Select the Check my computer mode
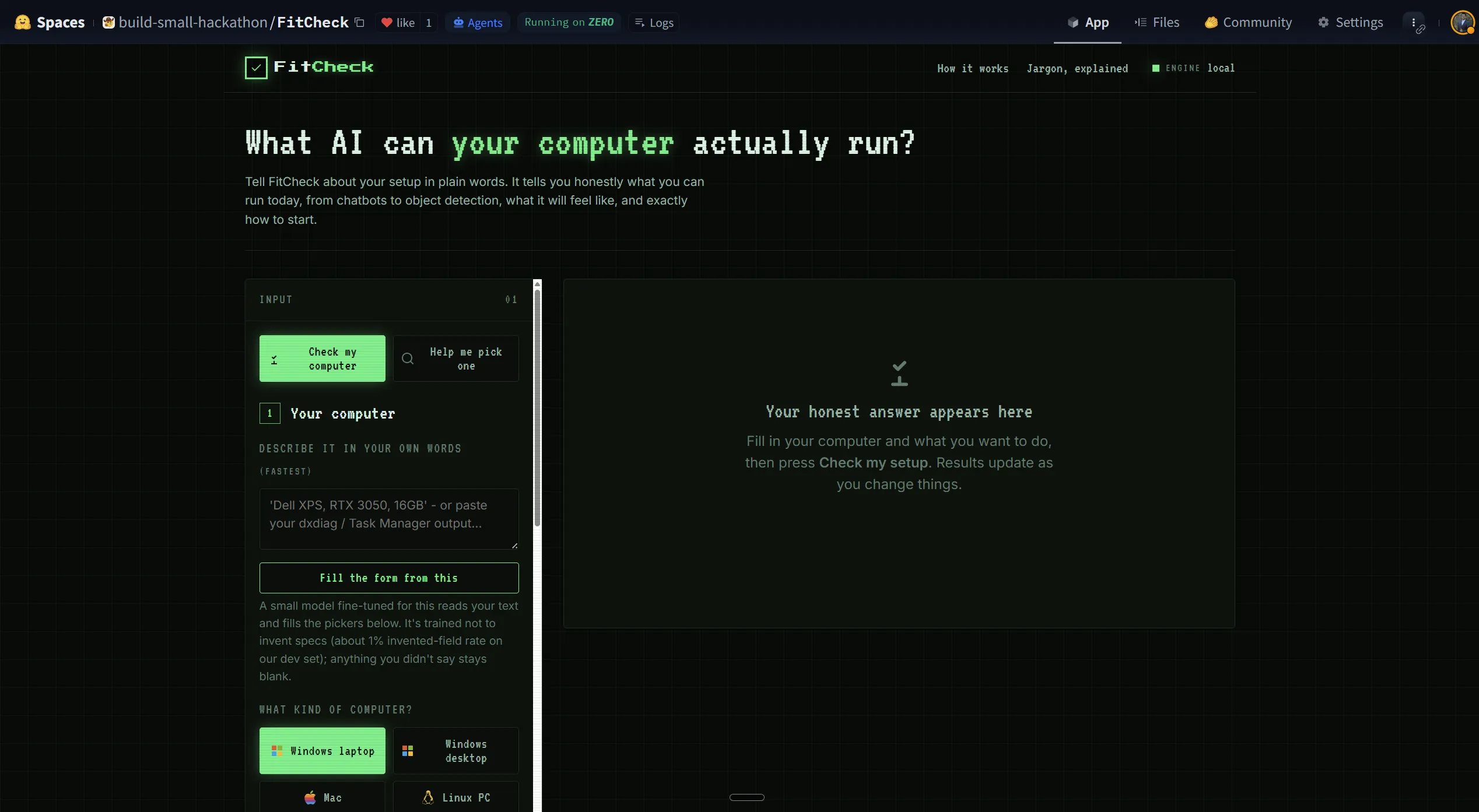 [323, 358]
